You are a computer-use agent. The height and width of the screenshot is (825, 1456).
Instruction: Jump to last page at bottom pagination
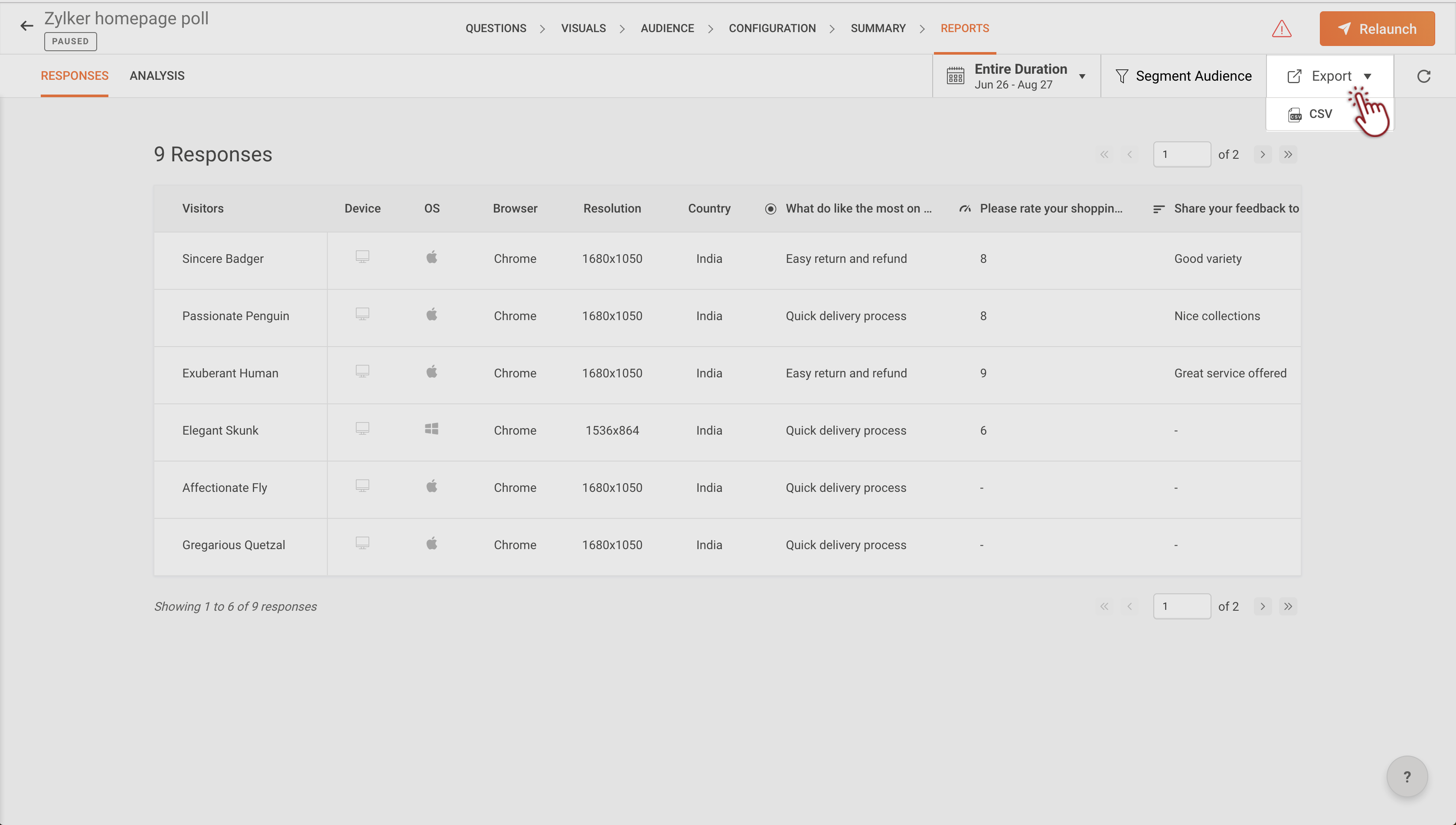[x=1288, y=606]
